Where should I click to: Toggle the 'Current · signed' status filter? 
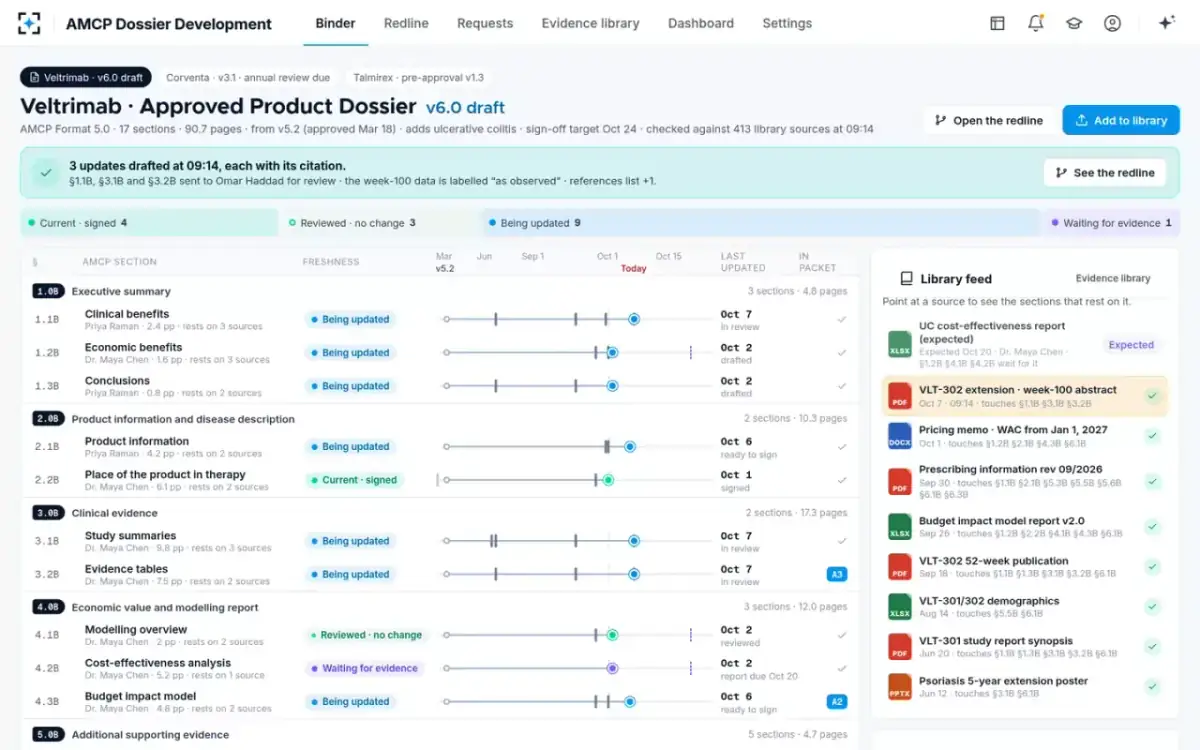pos(149,223)
